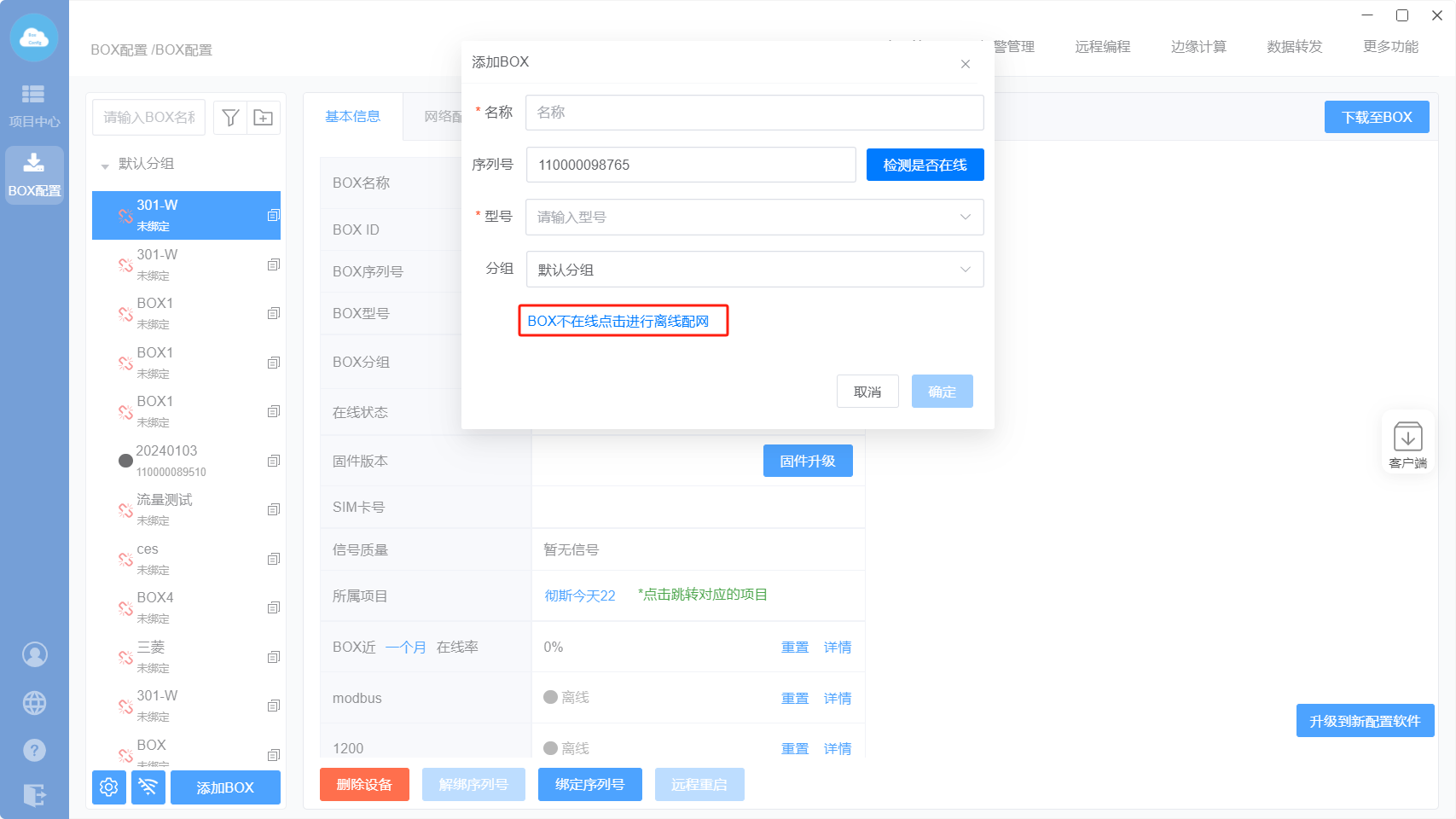Viewport: 1456px width, 819px height.
Task: Click the client download icon
Action: tap(1407, 444)
